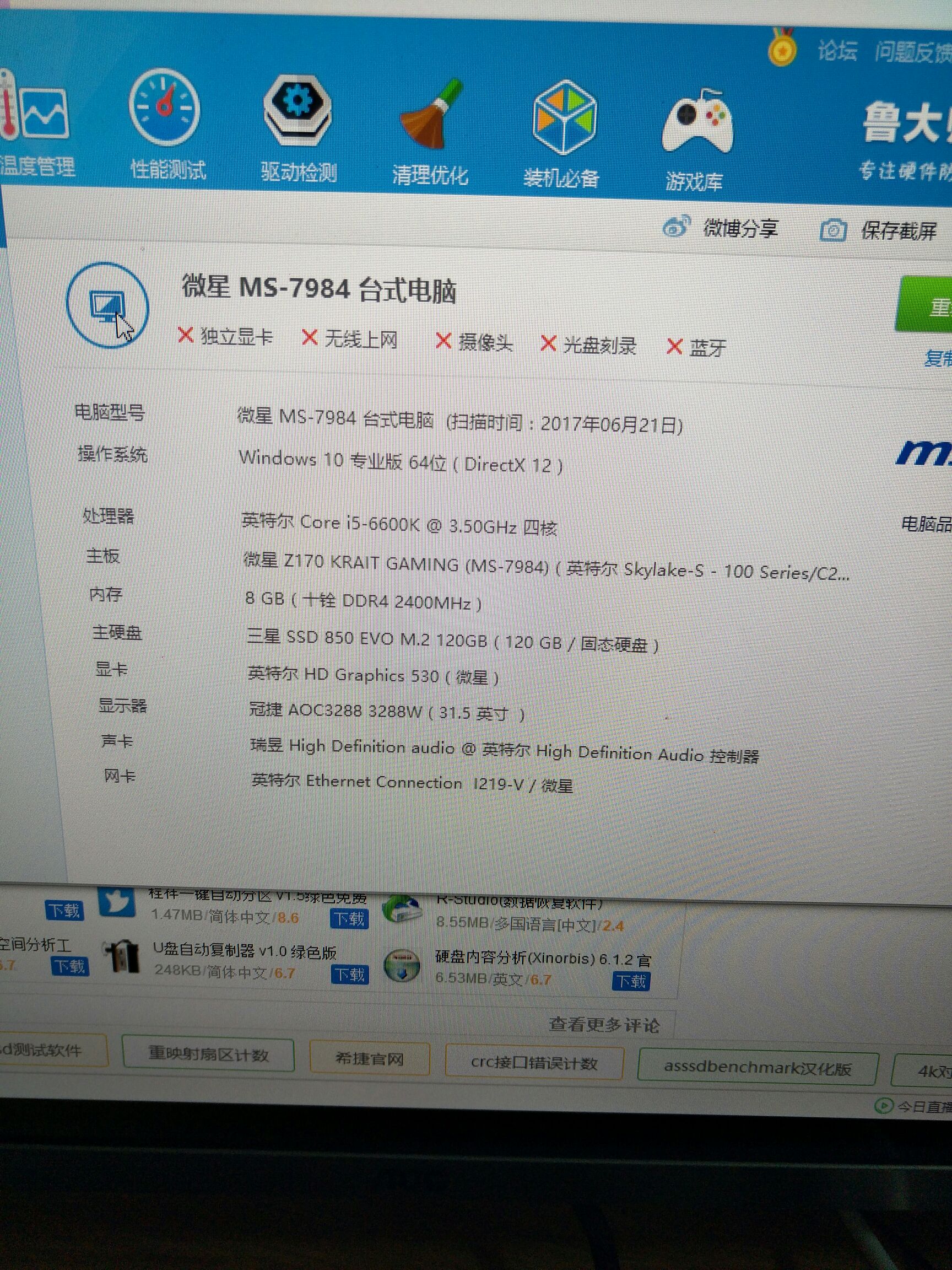This screenshot has width=952, height=1270.
Task: Click 下载 button for U盘自动复制器
Action: [x=349, y=975]
